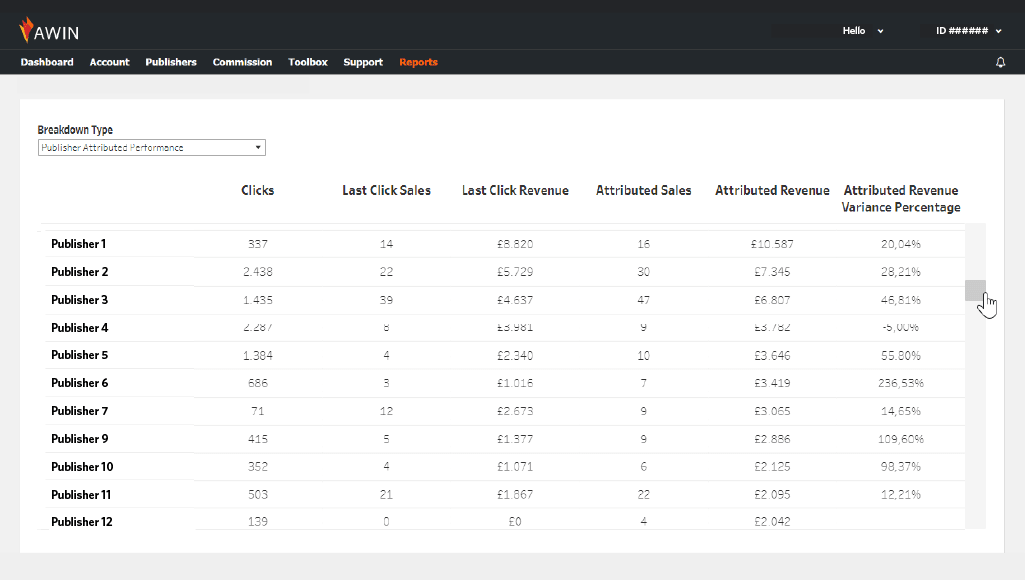This screenshot has height=580, width=1025.
Task: Click the Awin flame logo
Action: pos(27,30)
